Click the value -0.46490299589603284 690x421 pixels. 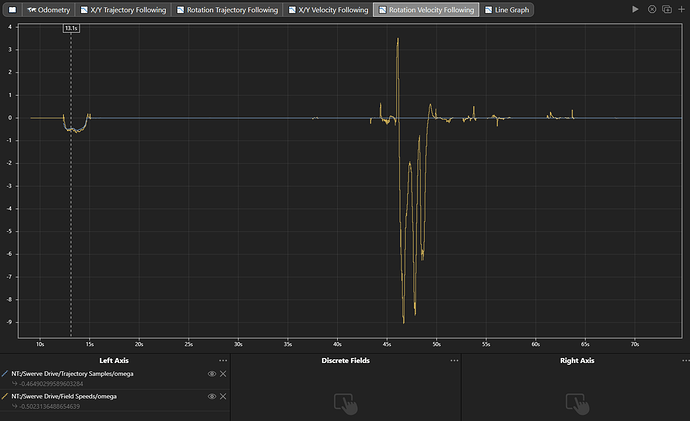[x=51, y=384]
